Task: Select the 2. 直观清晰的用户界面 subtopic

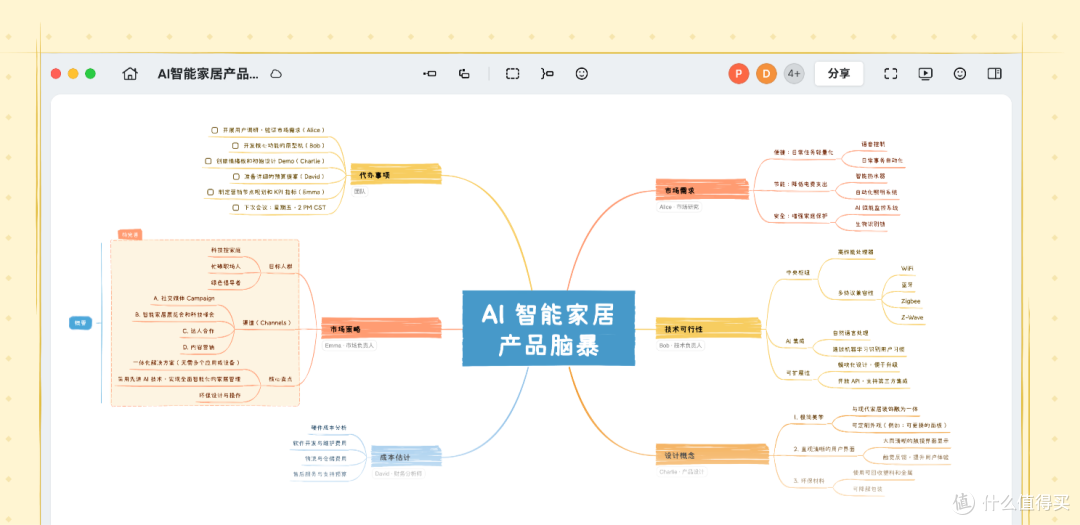Action: click(x=824, y=449)
